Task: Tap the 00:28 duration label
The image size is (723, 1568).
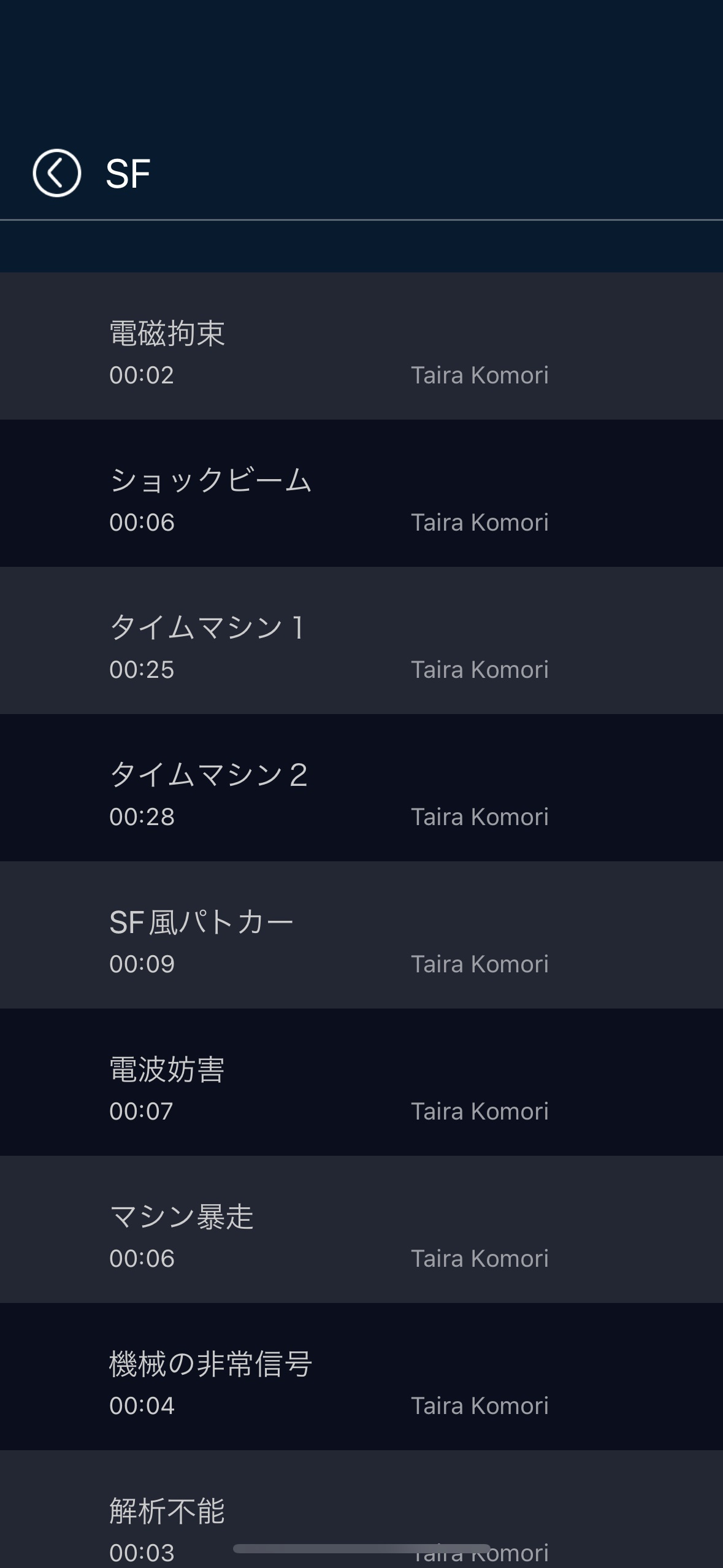Action: coord(142,817)
